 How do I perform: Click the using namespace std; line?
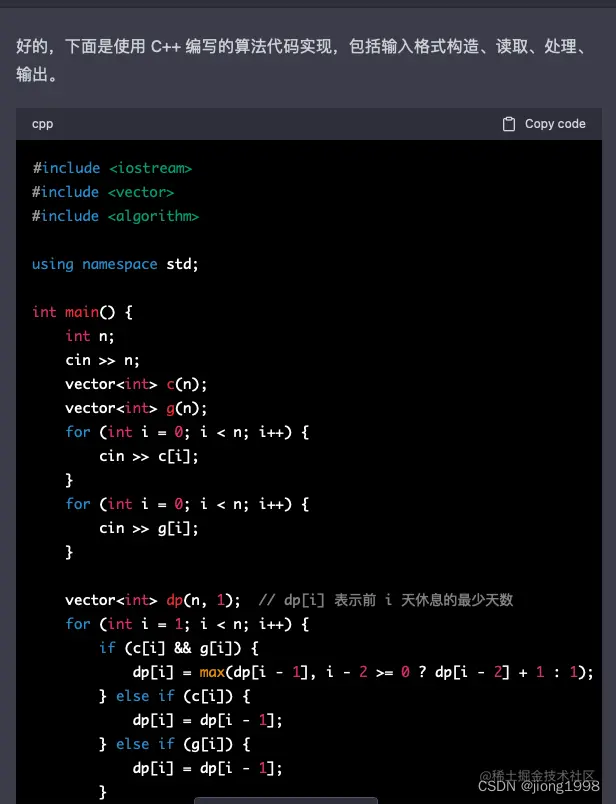(x=115, y=264)
